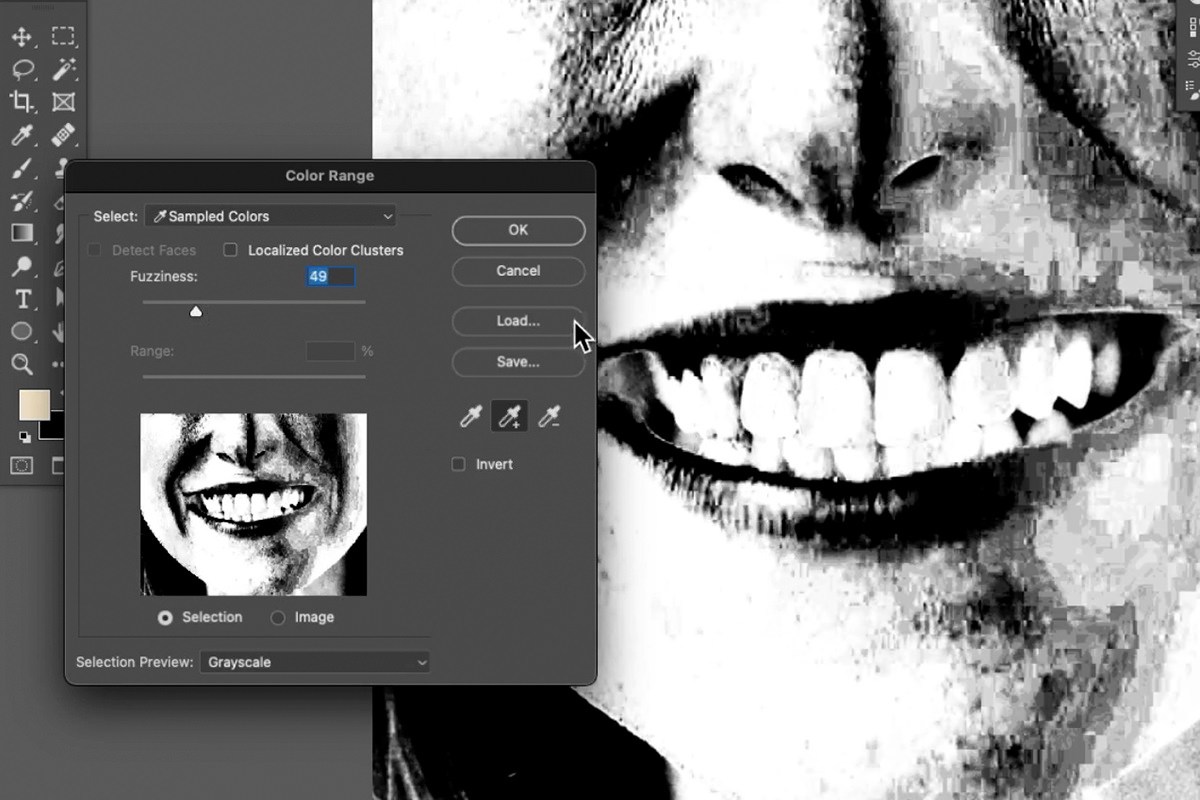Select the Gradient tool

coord(22,233)
